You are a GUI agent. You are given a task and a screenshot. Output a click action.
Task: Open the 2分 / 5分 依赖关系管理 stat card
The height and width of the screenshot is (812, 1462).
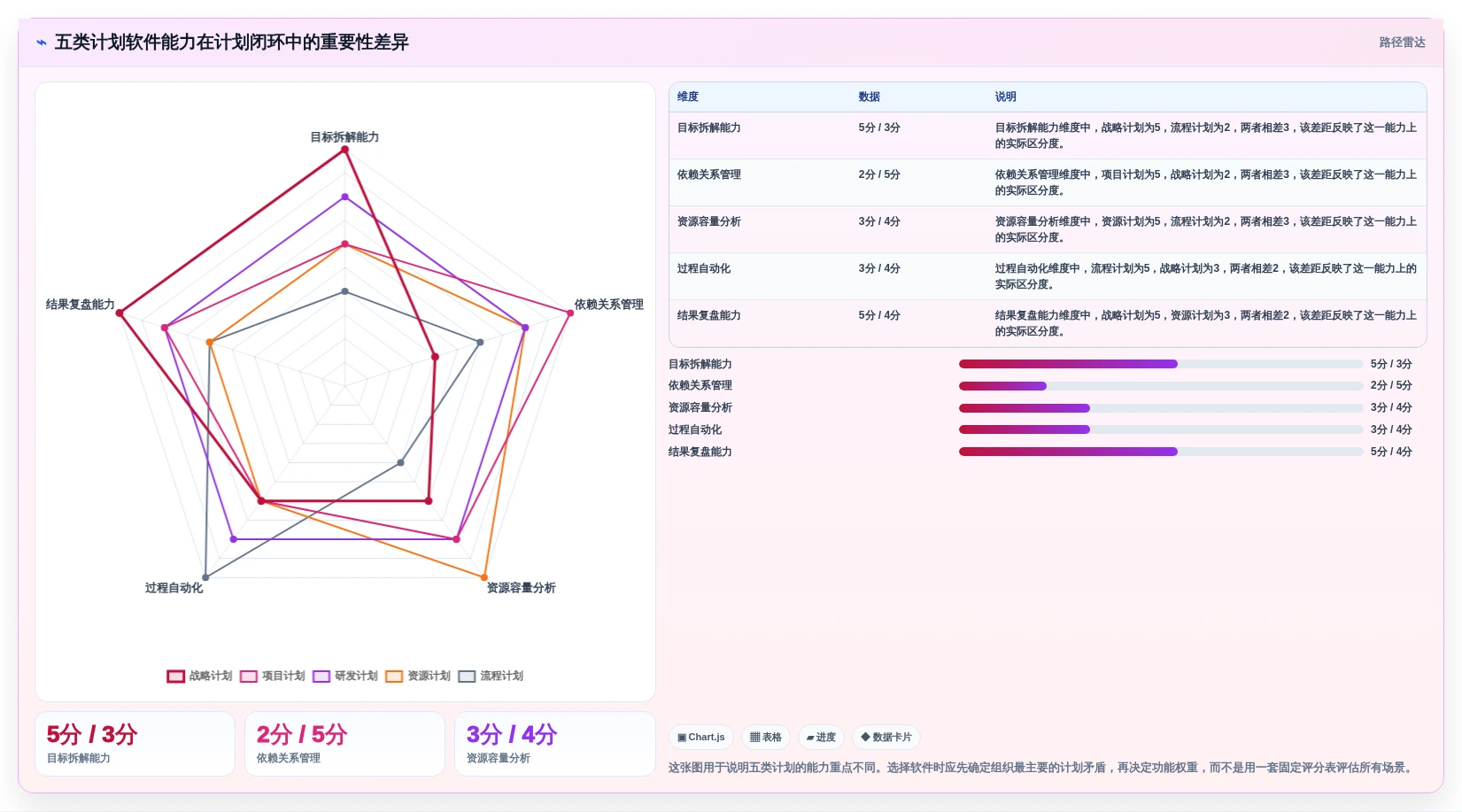[x=344, y=744]
